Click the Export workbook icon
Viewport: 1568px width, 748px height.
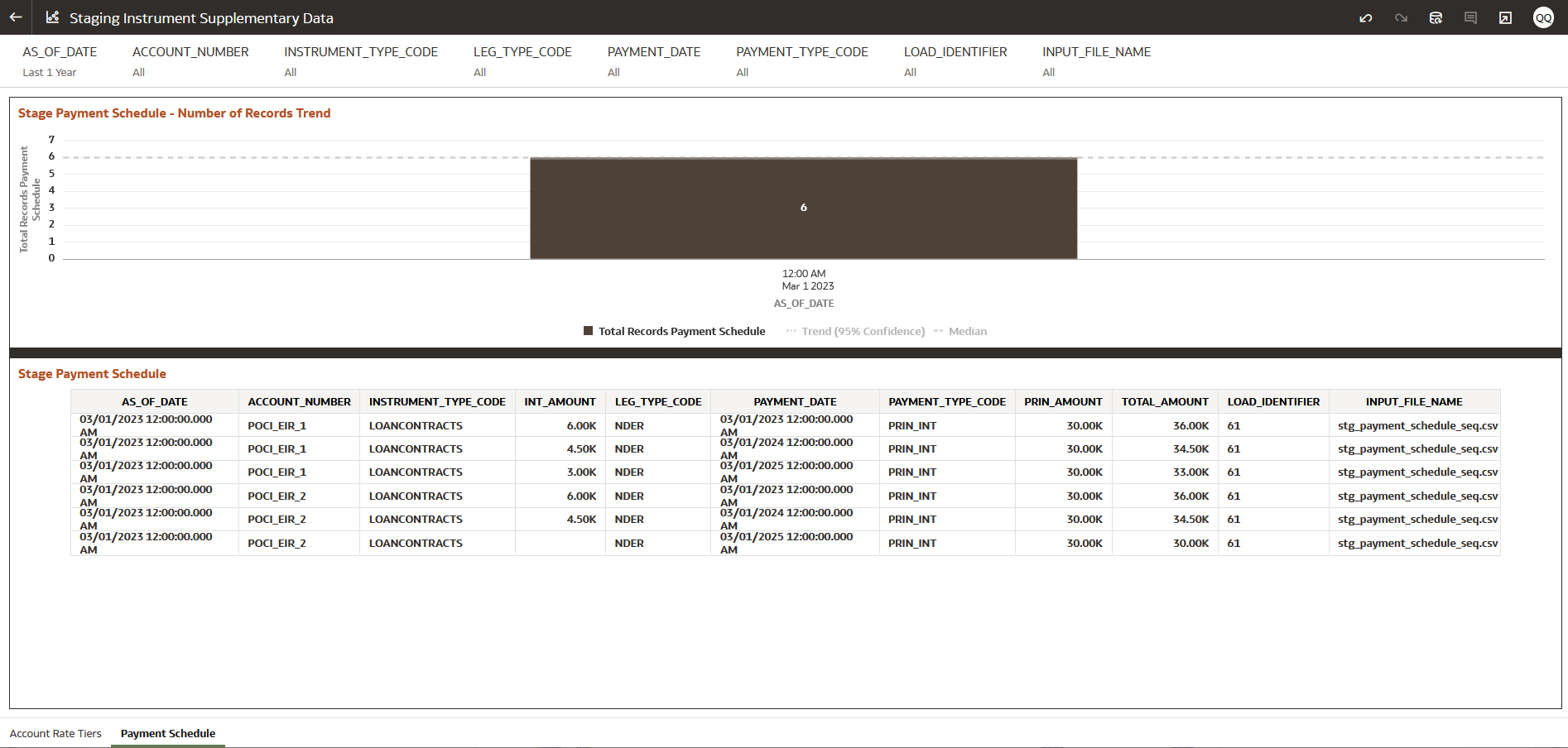[1505, 17]
